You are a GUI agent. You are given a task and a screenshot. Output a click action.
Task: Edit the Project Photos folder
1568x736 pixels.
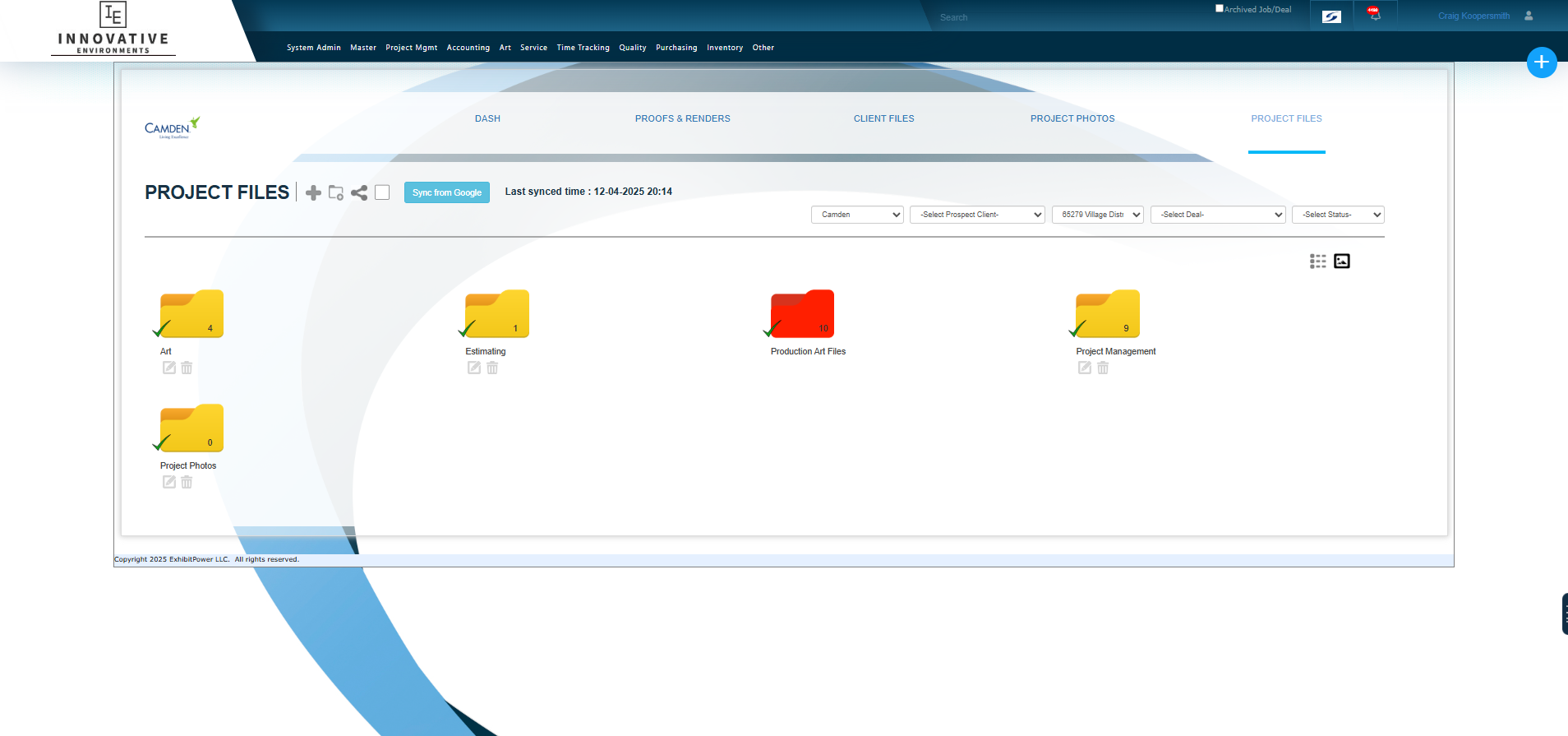(169, 482)
